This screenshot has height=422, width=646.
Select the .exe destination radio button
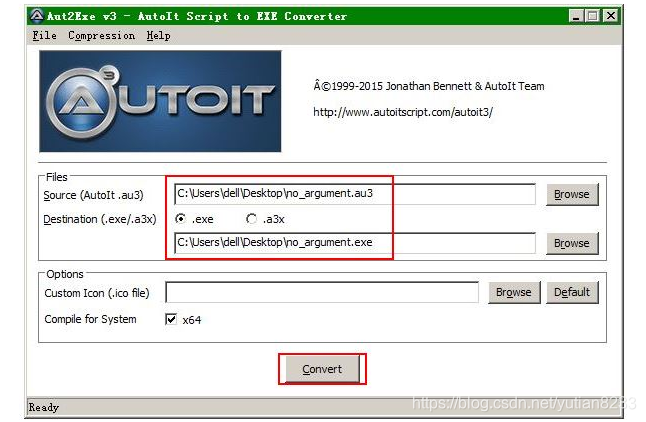180,218
